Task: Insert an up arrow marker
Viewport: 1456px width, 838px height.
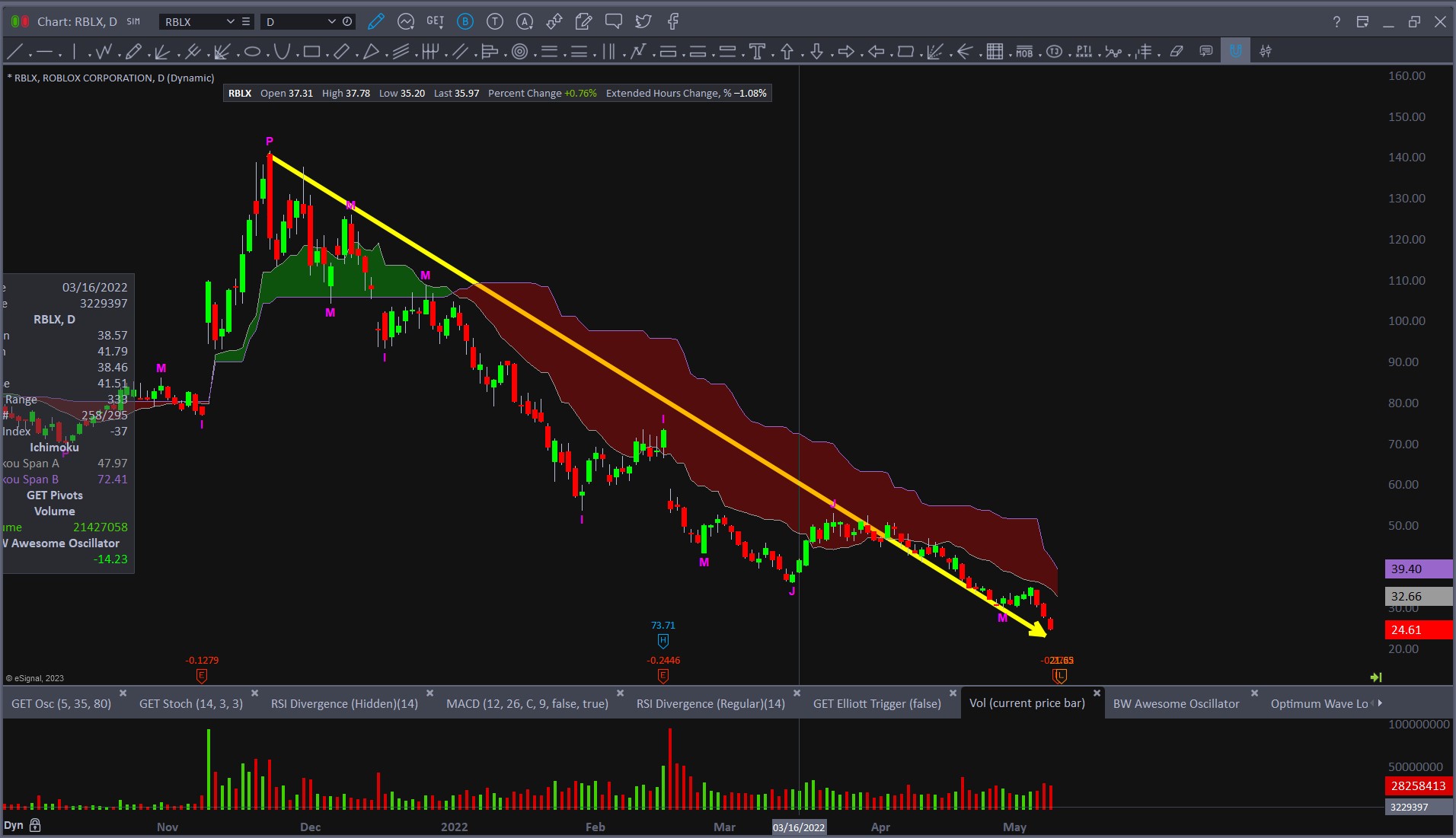Action: (787, 52)
